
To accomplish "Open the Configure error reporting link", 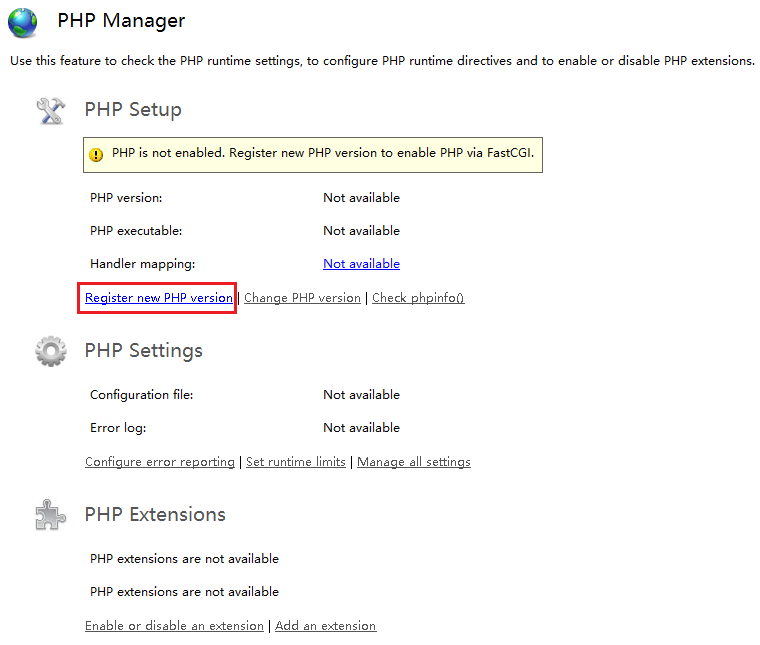I will 159,462.
